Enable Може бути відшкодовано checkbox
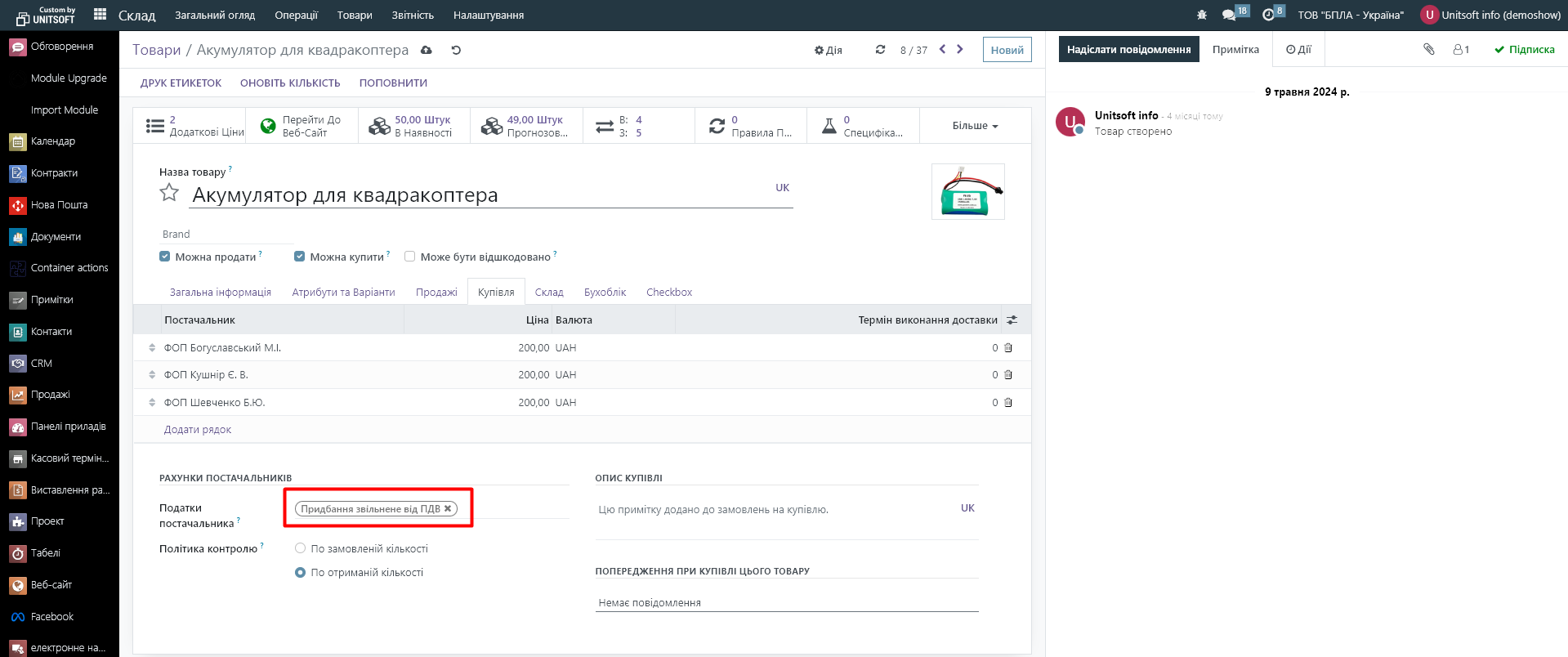Image resolution: width=1568 pixels, height=657 pixels. click(410, 257)
